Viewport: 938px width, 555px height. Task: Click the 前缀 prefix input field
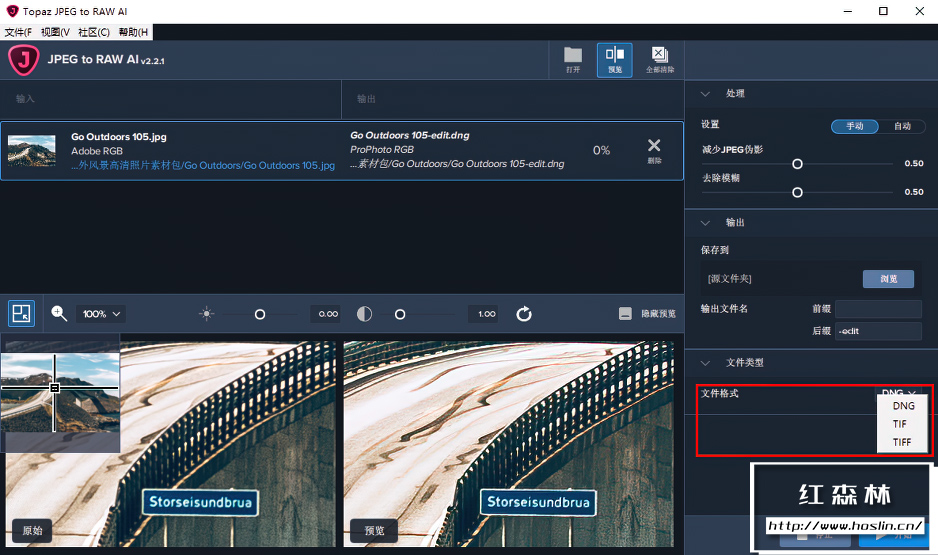[878, 309]
